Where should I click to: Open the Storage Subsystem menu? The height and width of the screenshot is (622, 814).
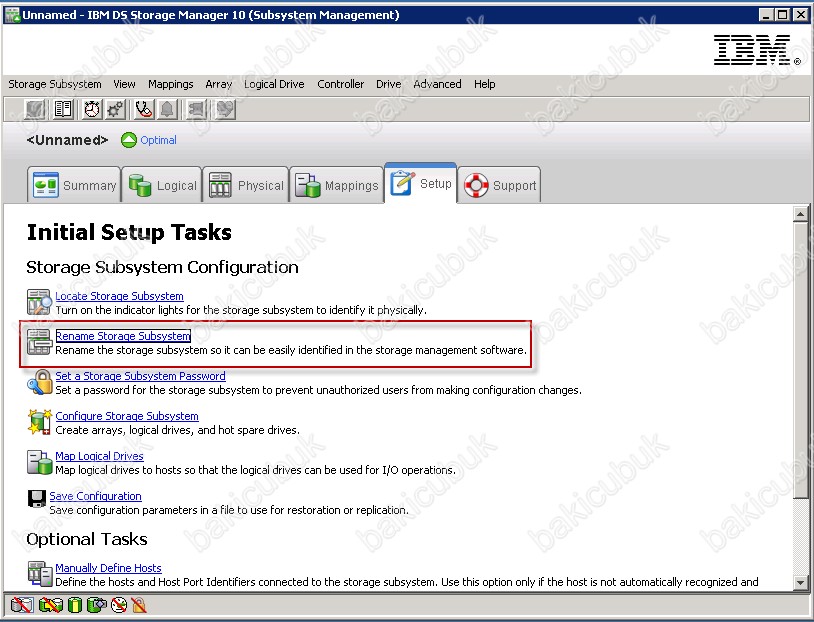[55, 84]
